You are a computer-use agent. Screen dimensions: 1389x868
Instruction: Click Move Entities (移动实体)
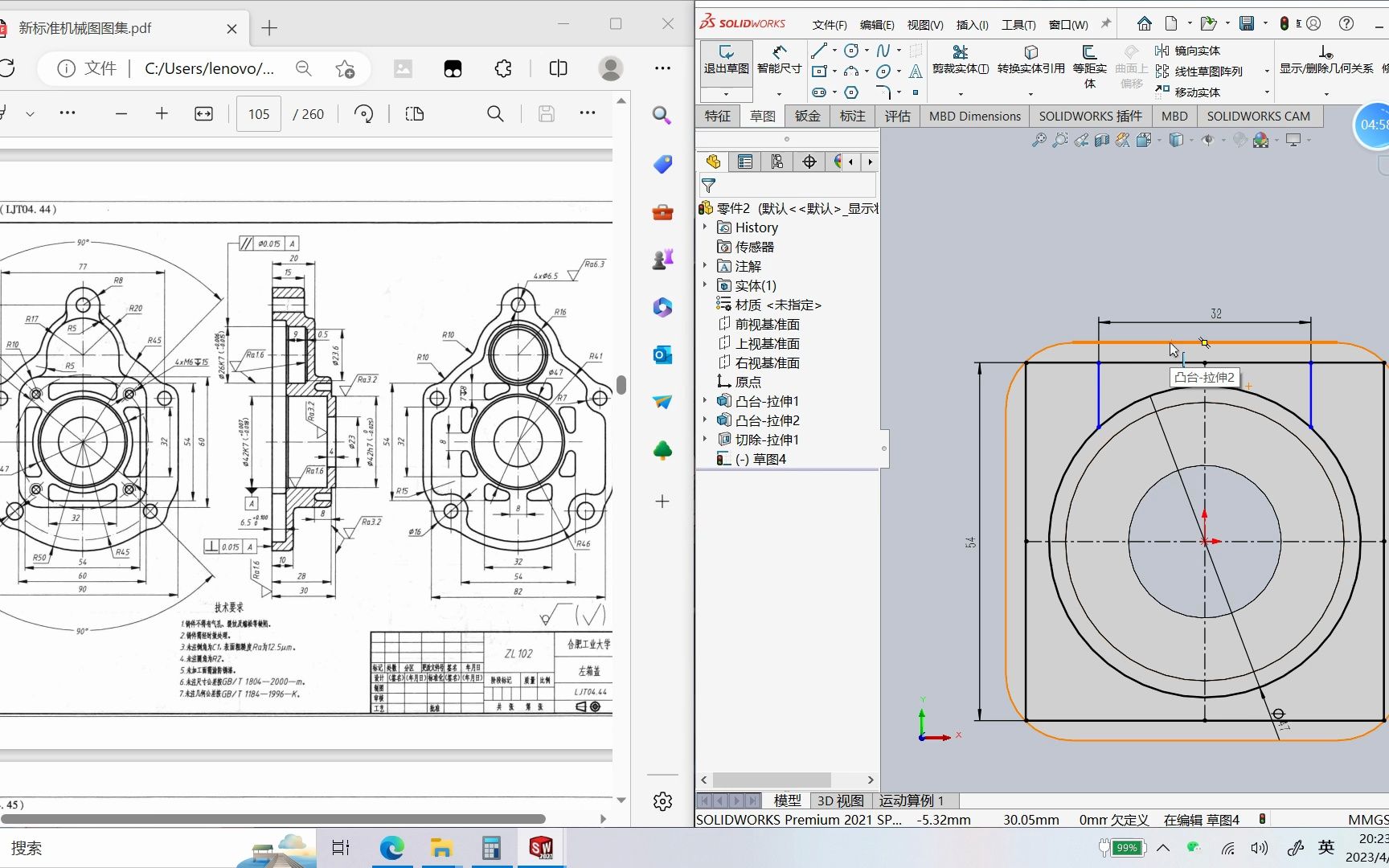[x=1188, y=92]
